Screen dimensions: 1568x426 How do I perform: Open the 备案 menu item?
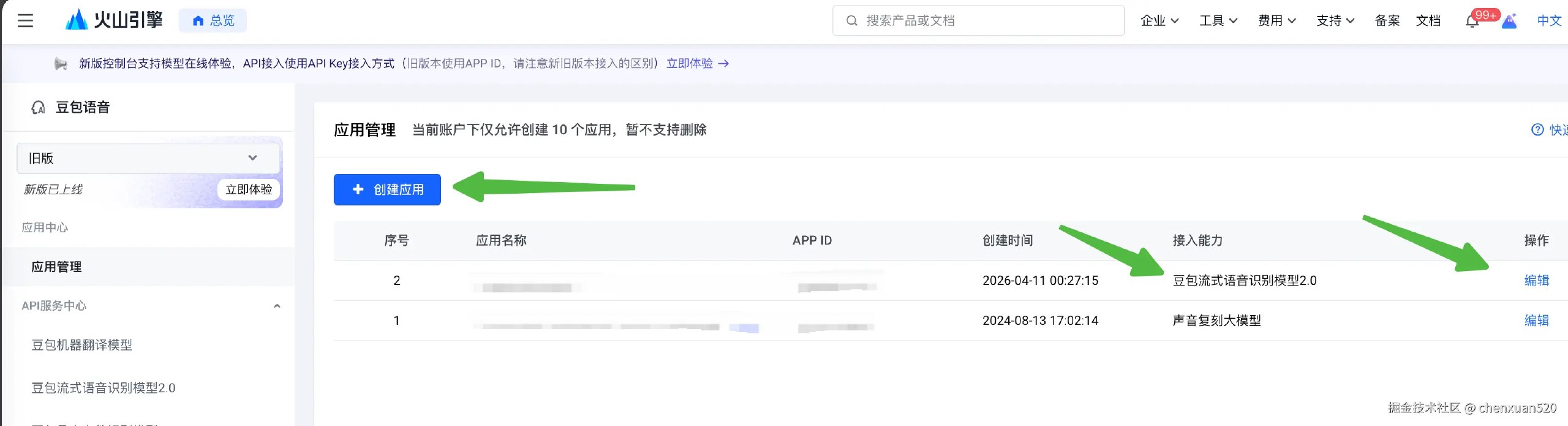[1387, 21]
